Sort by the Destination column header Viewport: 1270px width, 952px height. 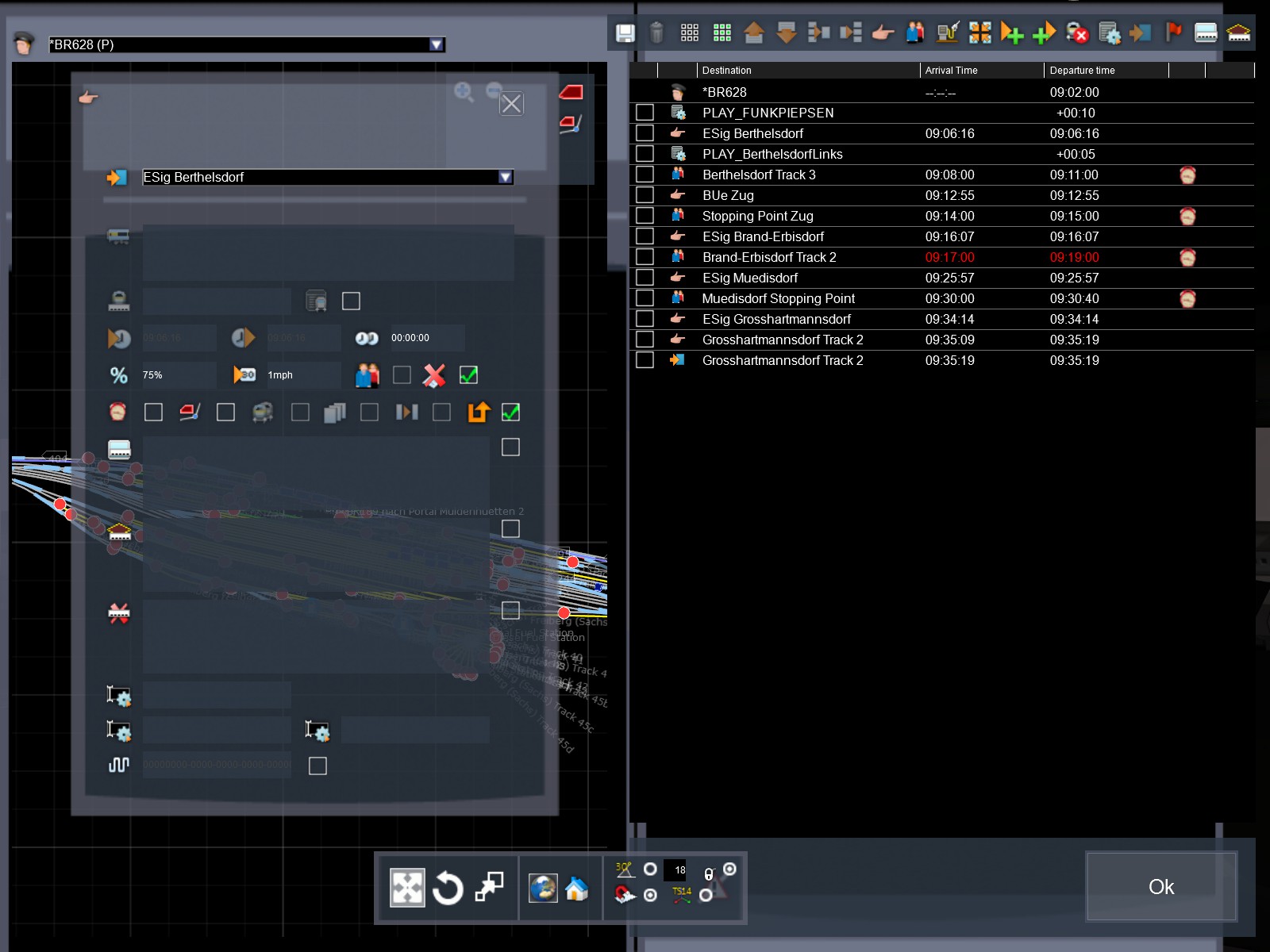[x=808, y=71]
